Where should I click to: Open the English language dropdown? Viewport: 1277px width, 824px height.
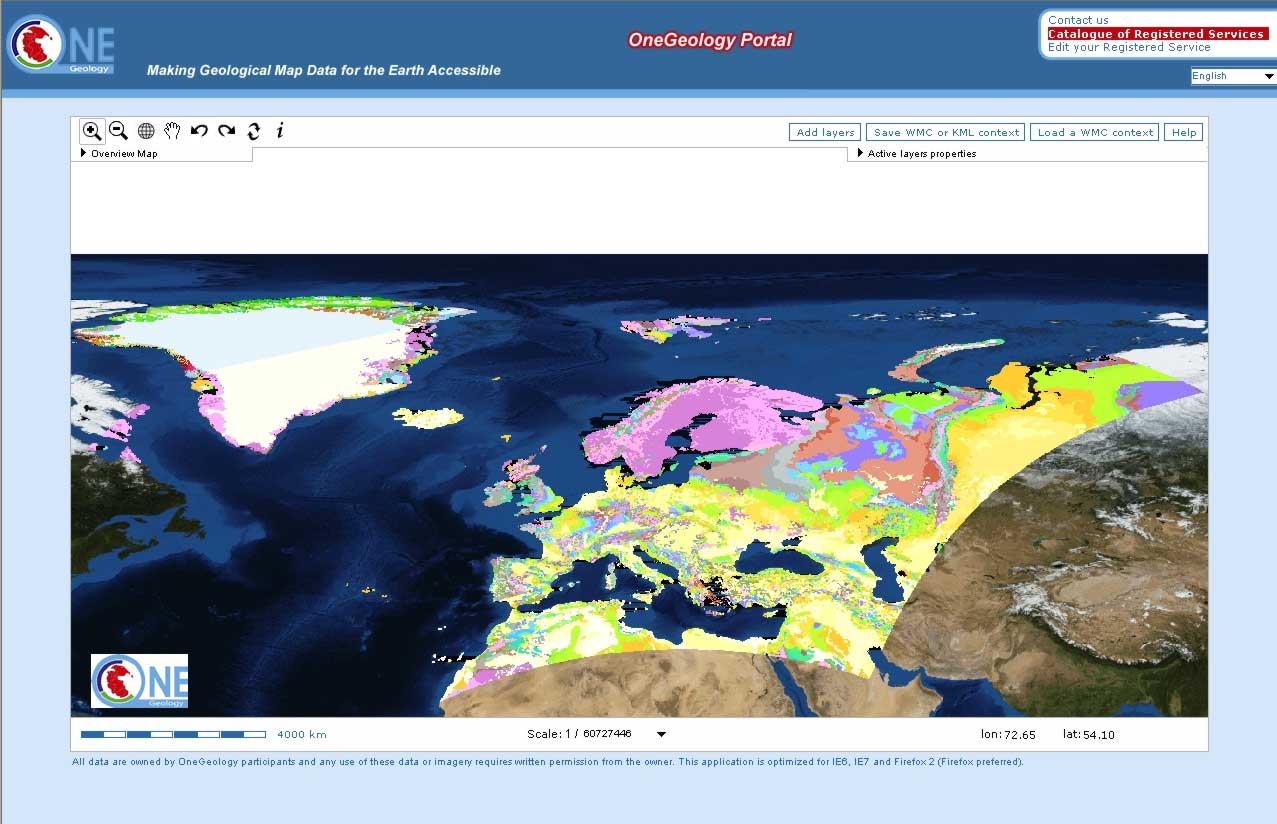point(1233,76)
